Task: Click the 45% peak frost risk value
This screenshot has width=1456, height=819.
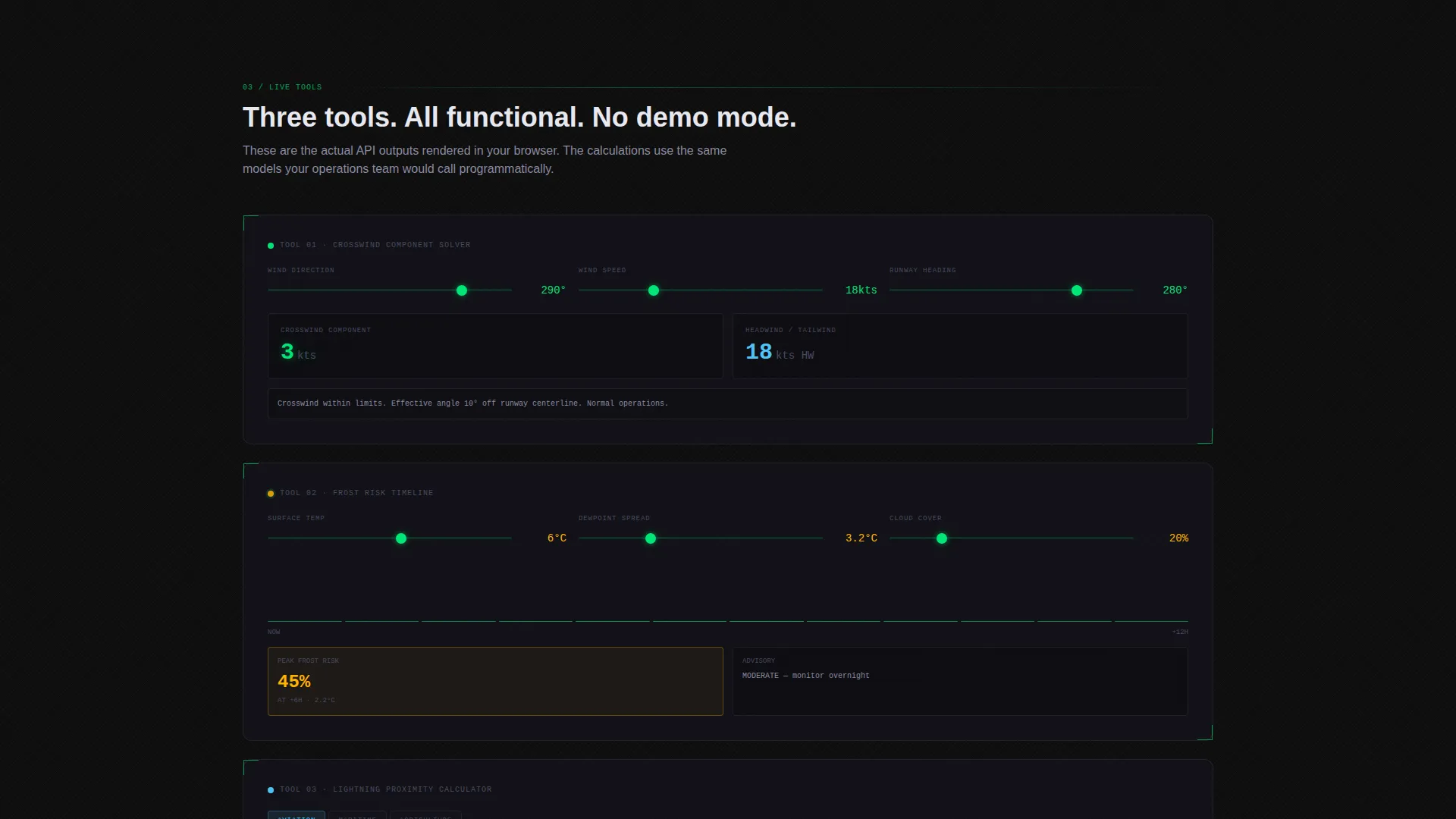Action: (x=294, y=681)
